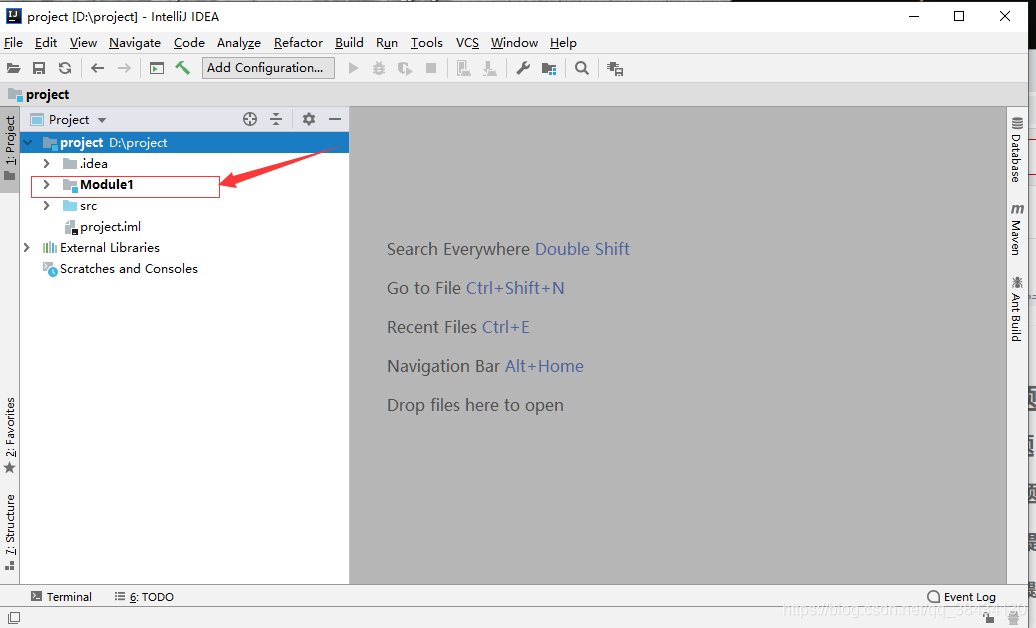Viewport: 1036px width, 628px height.
Task: Click the Stop square icon
Action: [431, 68]
